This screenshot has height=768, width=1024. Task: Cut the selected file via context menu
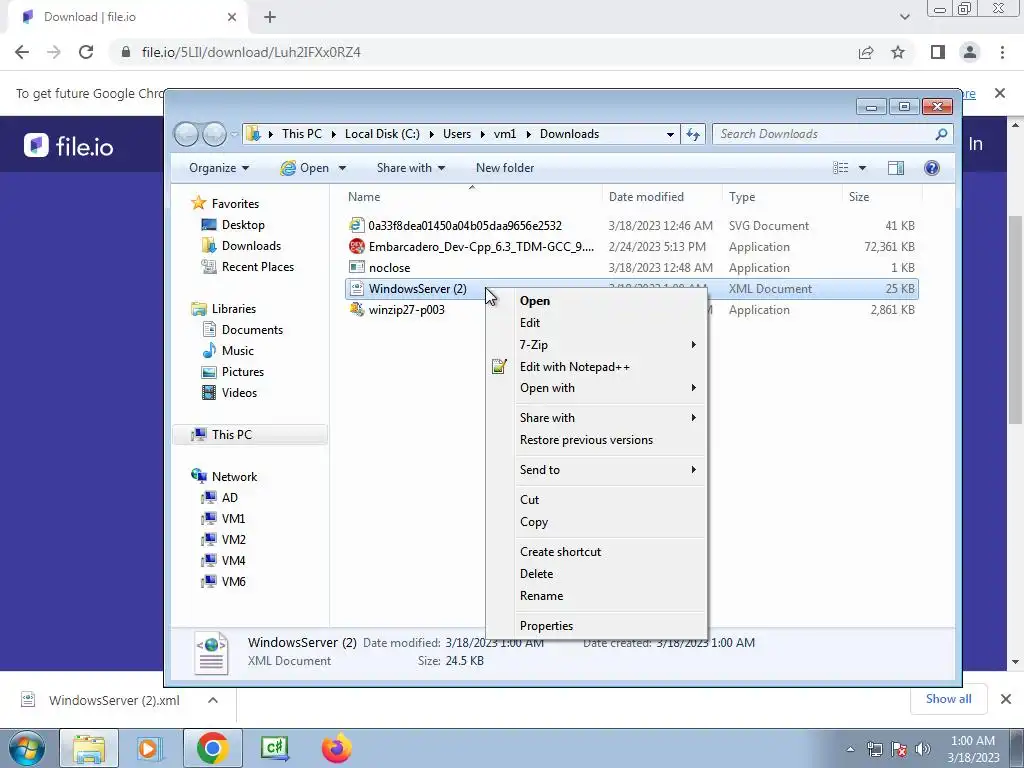(x=529, y=500)
